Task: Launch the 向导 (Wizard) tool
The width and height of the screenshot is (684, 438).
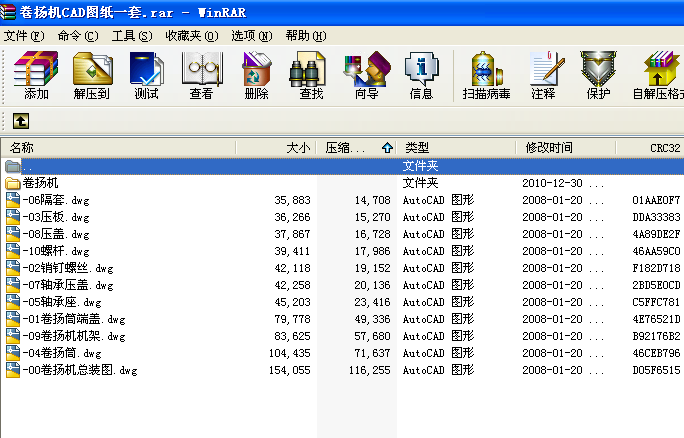Action: tap(366, 75)
